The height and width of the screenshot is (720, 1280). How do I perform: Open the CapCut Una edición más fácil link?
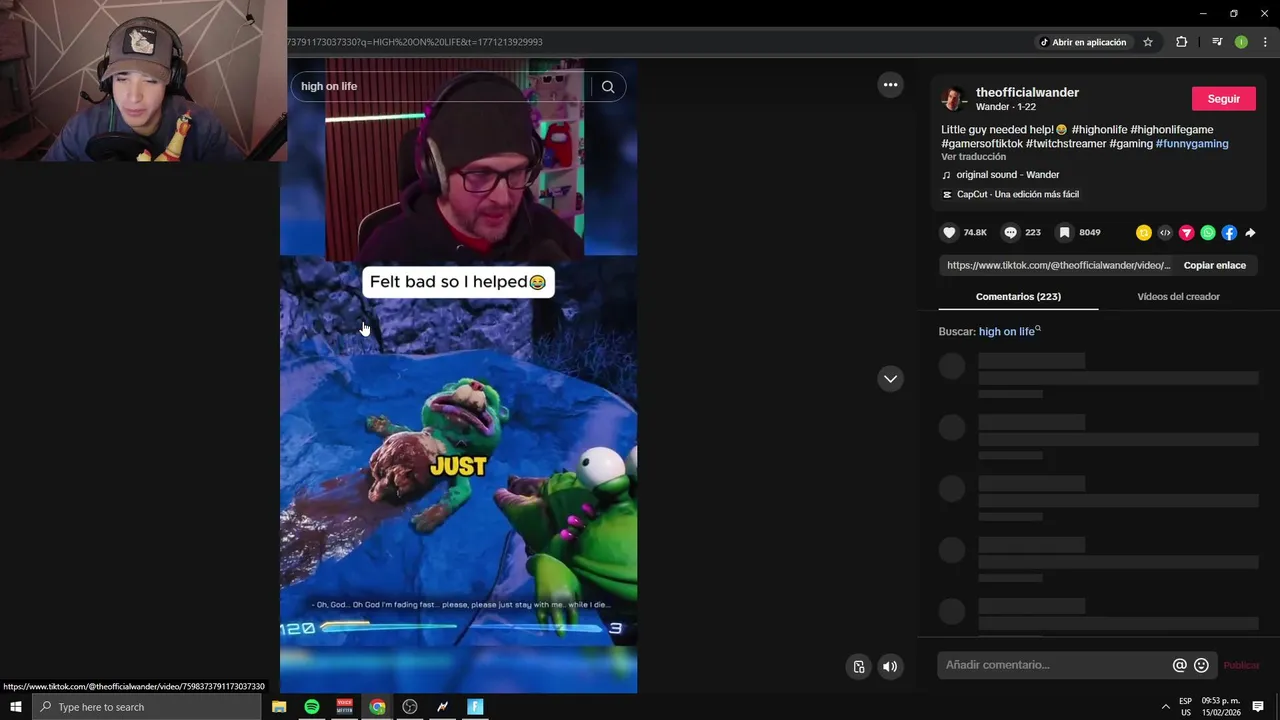[x=1017, y=195]
